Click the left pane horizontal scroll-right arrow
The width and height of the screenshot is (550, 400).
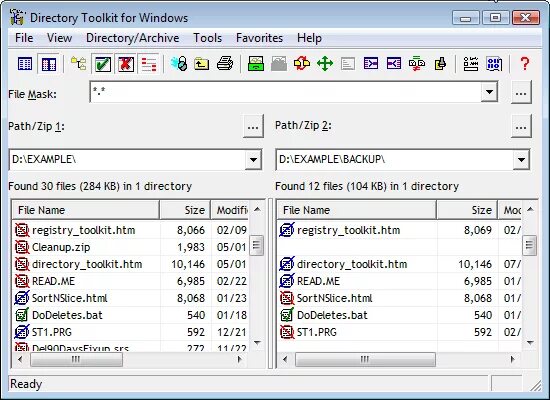coord(240,359)
